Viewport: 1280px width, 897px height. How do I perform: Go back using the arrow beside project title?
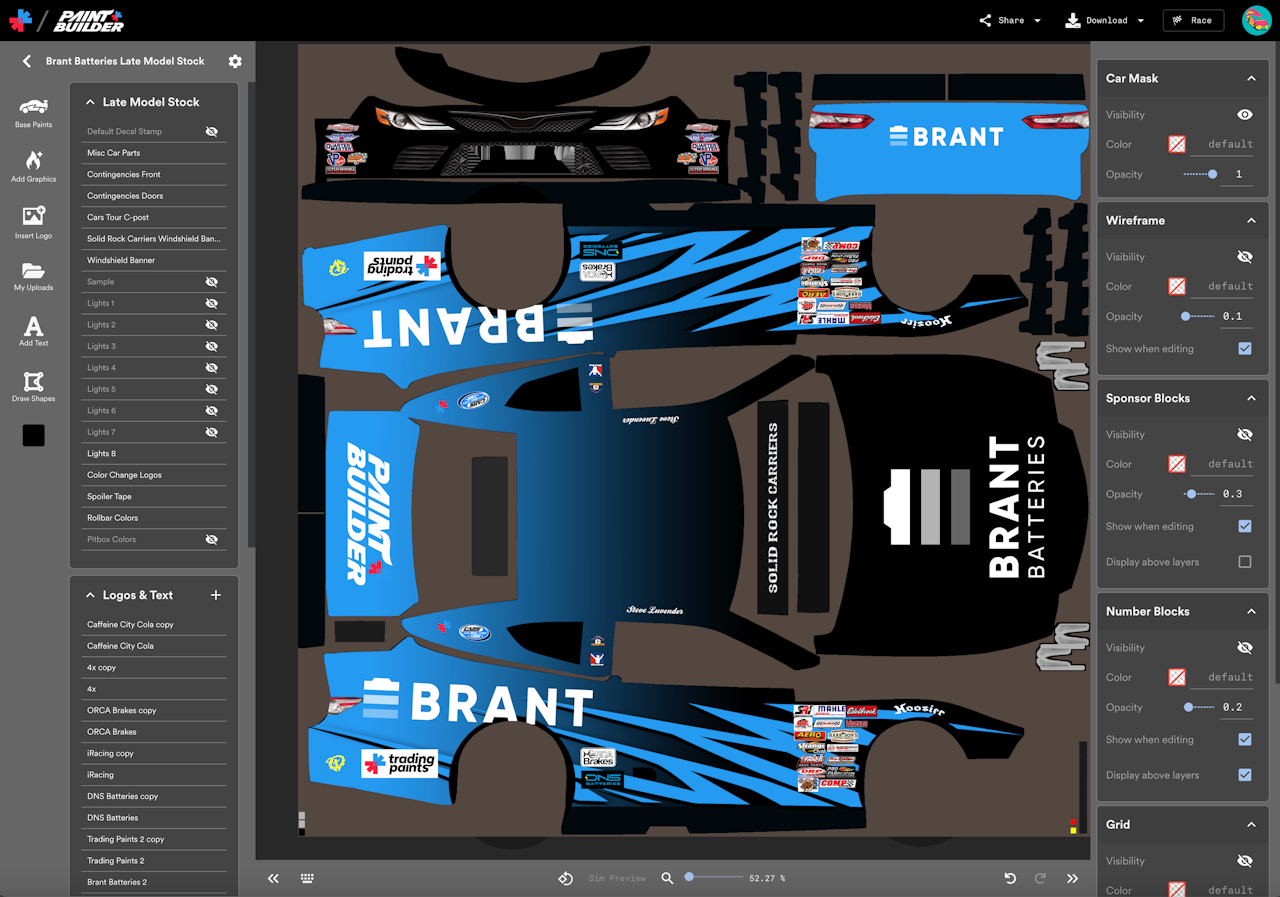(27, 61)
